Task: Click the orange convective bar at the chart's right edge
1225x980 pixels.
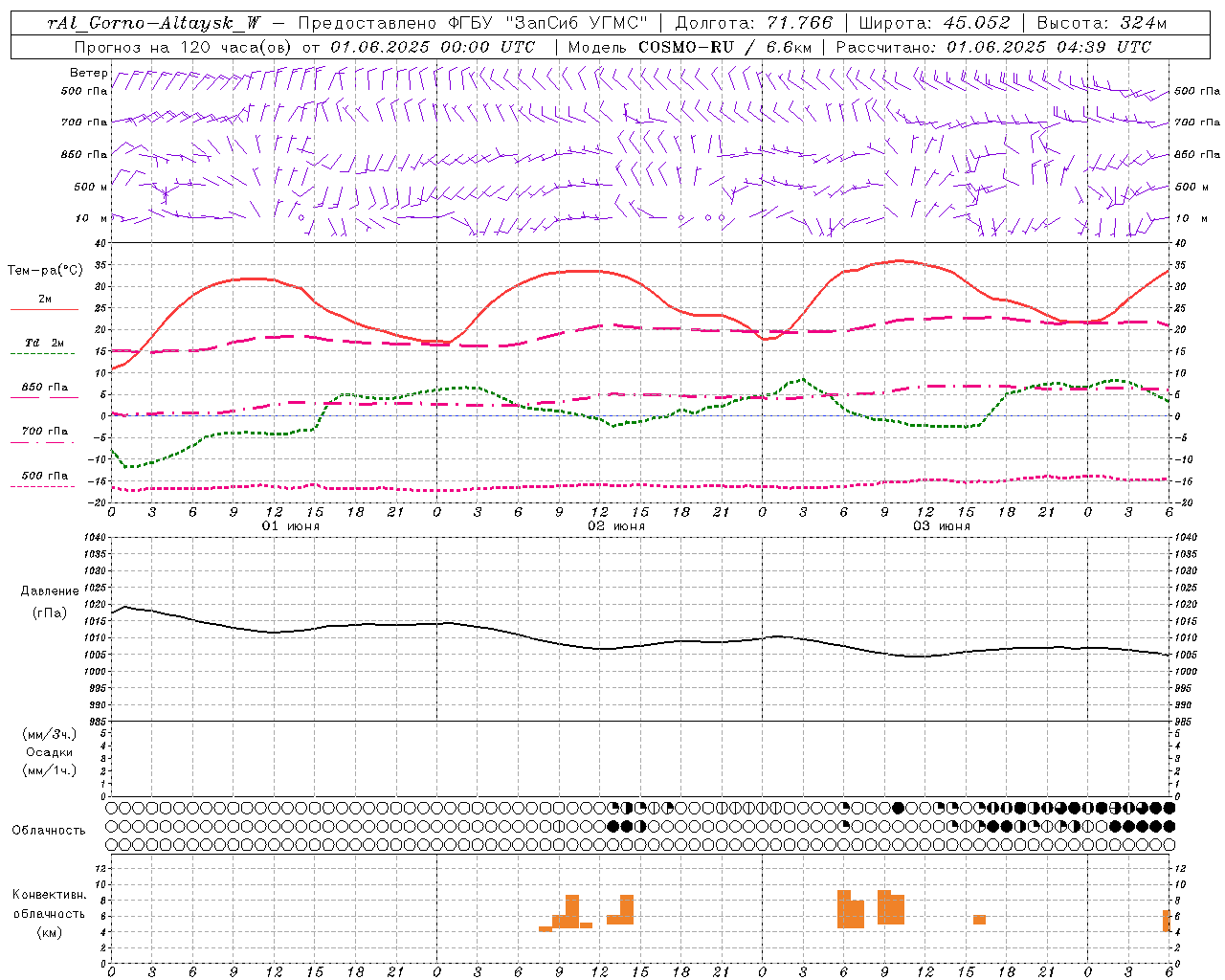Action: pyautogui.click(x=1166, y=921)
